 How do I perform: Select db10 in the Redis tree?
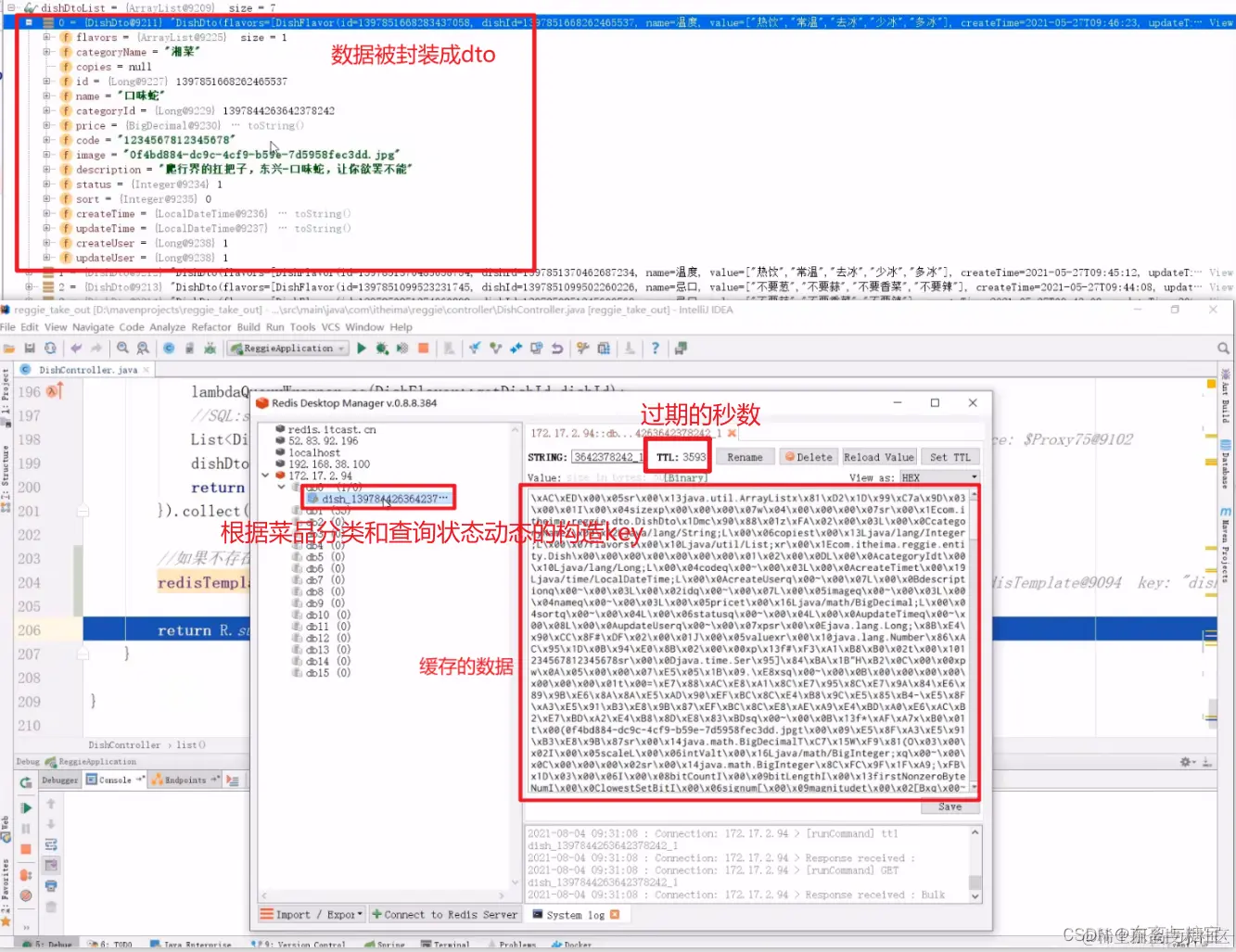tap(321, 616)
